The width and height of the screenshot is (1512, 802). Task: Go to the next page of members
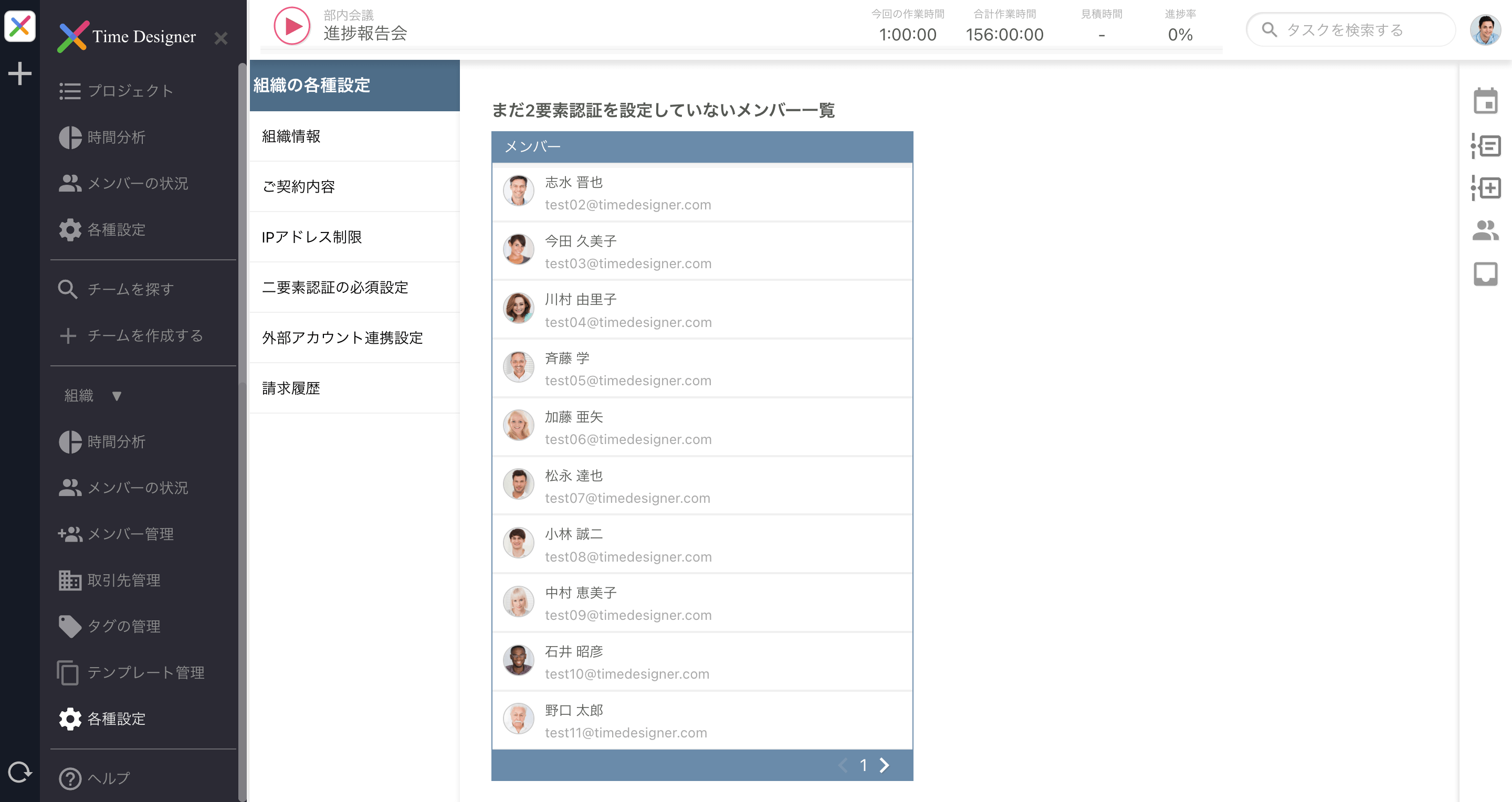pyautogui.click(x=885, y=765)
